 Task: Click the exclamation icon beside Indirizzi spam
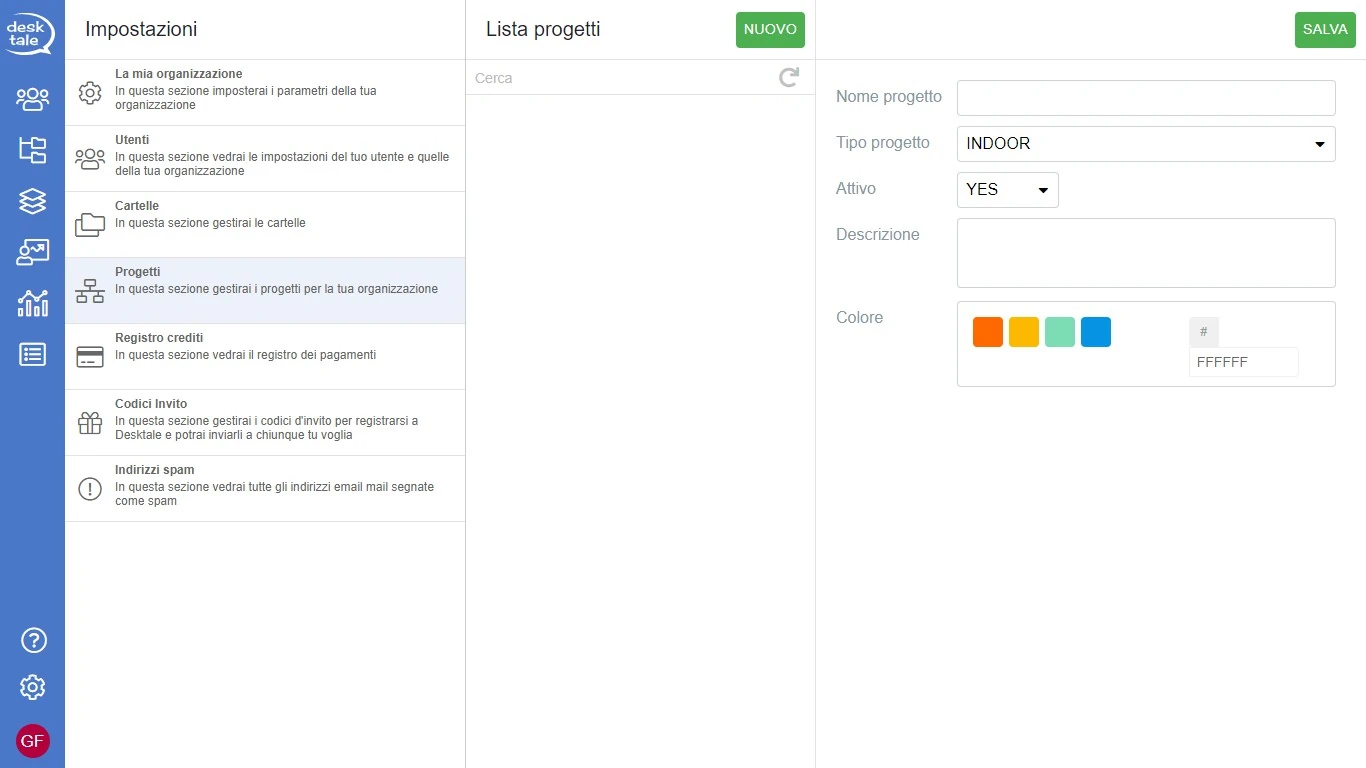pyautogui.click(x=90, y=489)
